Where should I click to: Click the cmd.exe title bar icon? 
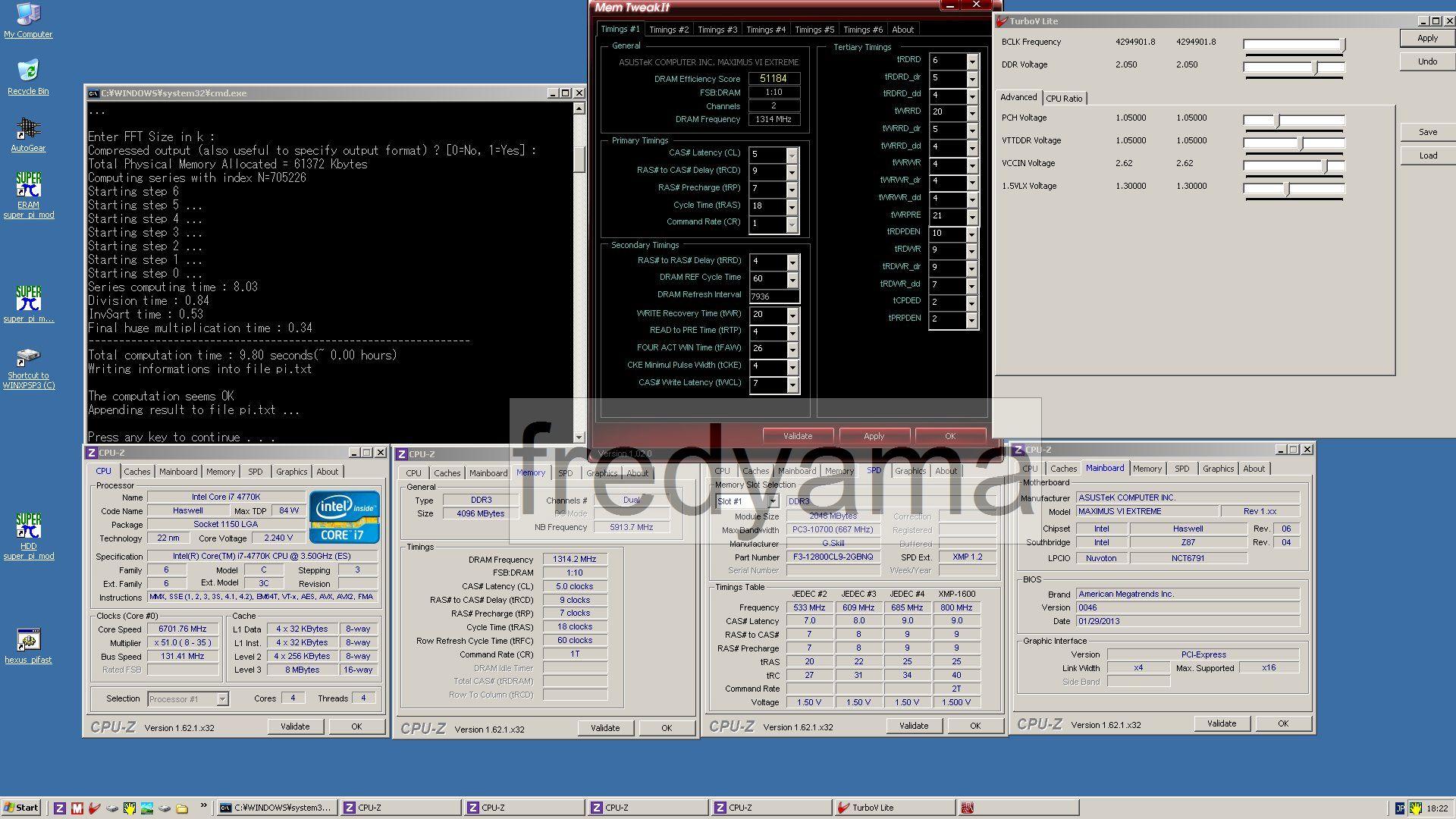93,93
